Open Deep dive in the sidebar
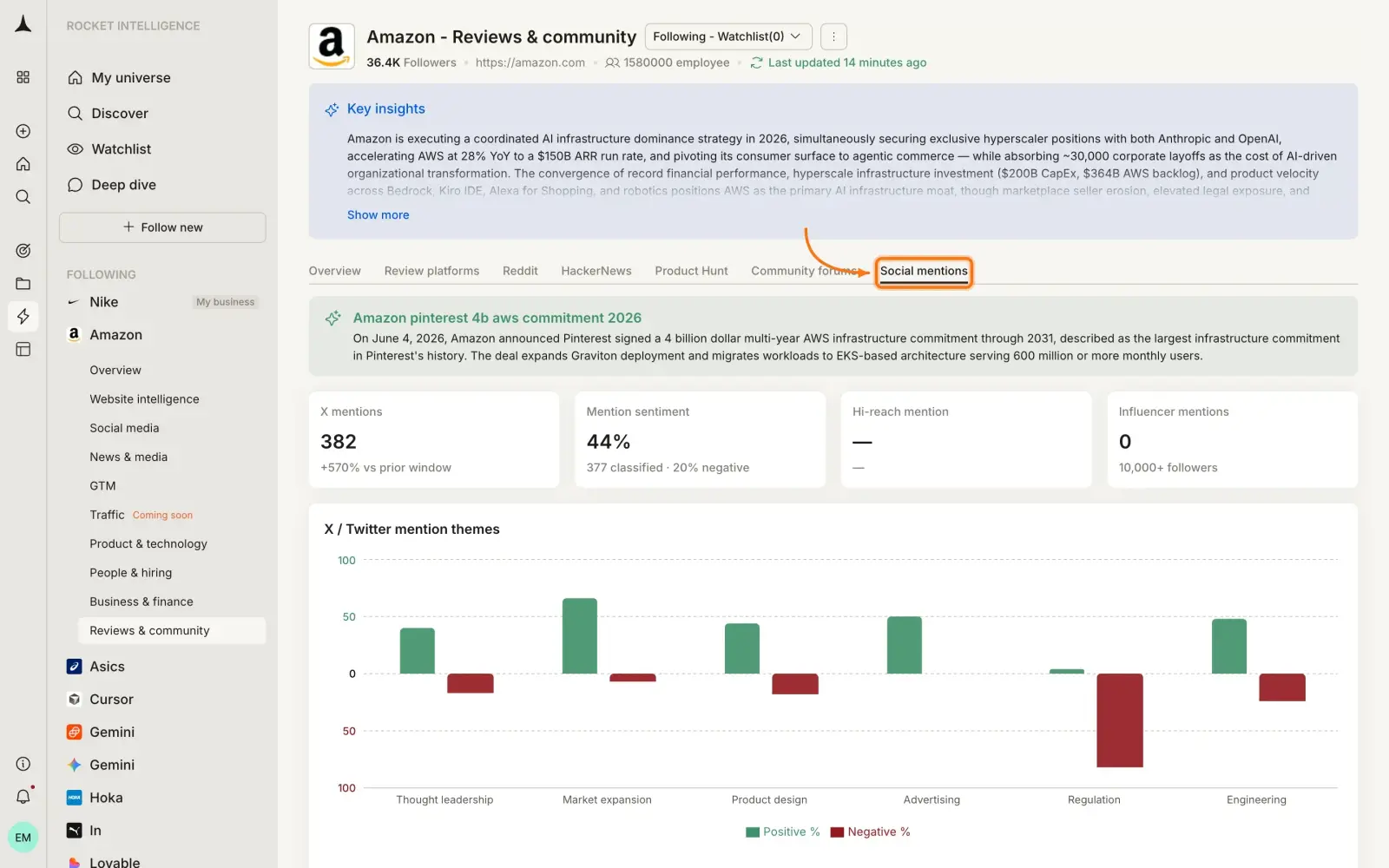This screenshot has height=868, width=1389. click(124, 185)
